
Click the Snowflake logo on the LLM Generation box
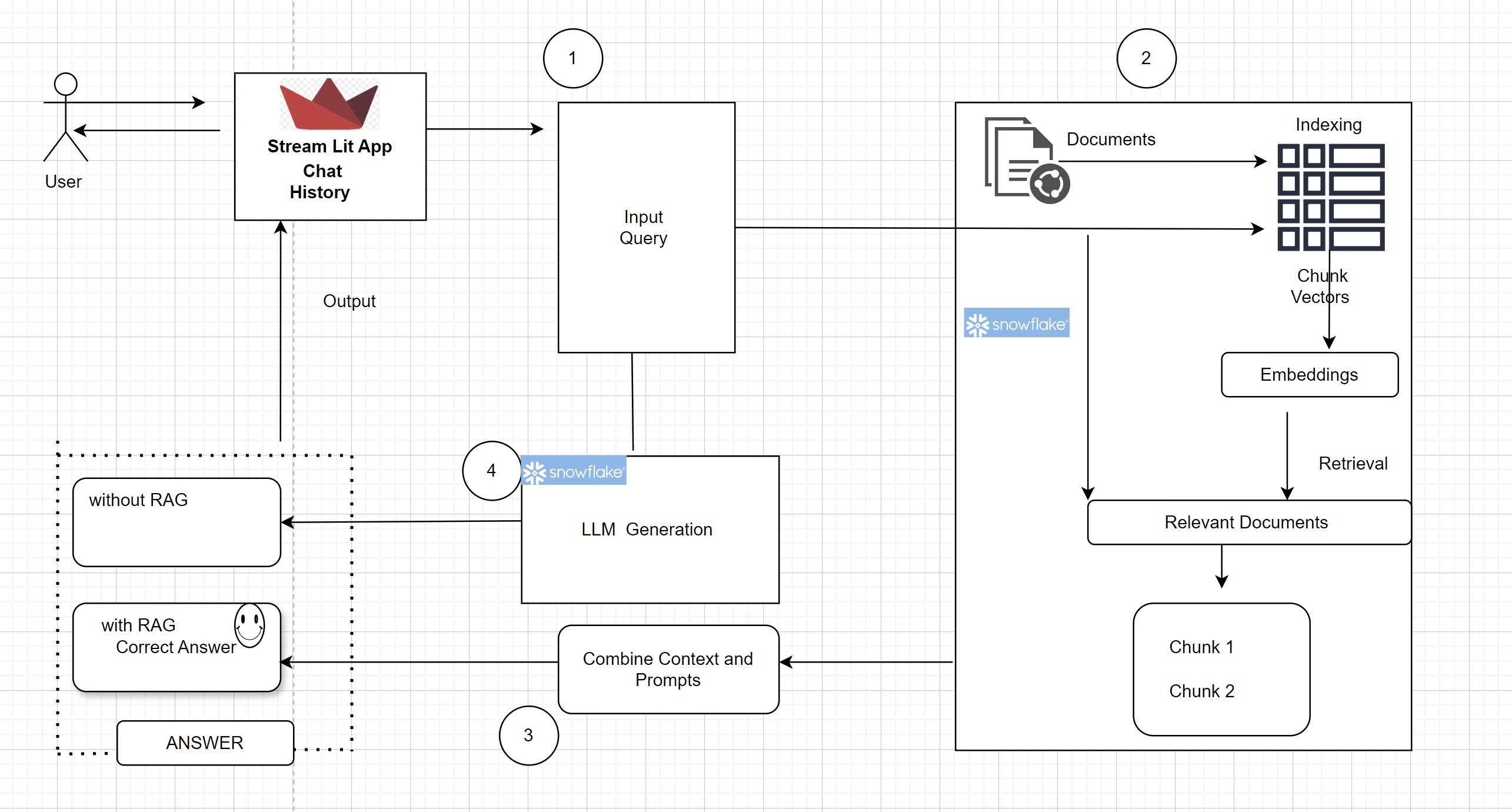(x=574, y=471)
